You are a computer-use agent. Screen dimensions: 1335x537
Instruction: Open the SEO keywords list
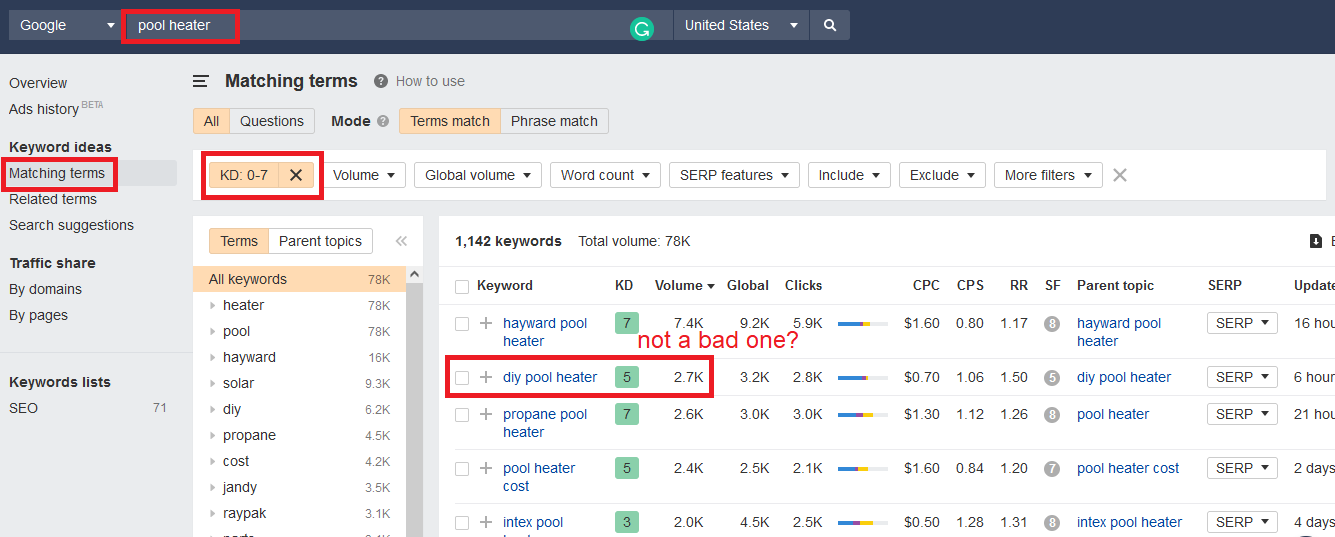[23, 408]
